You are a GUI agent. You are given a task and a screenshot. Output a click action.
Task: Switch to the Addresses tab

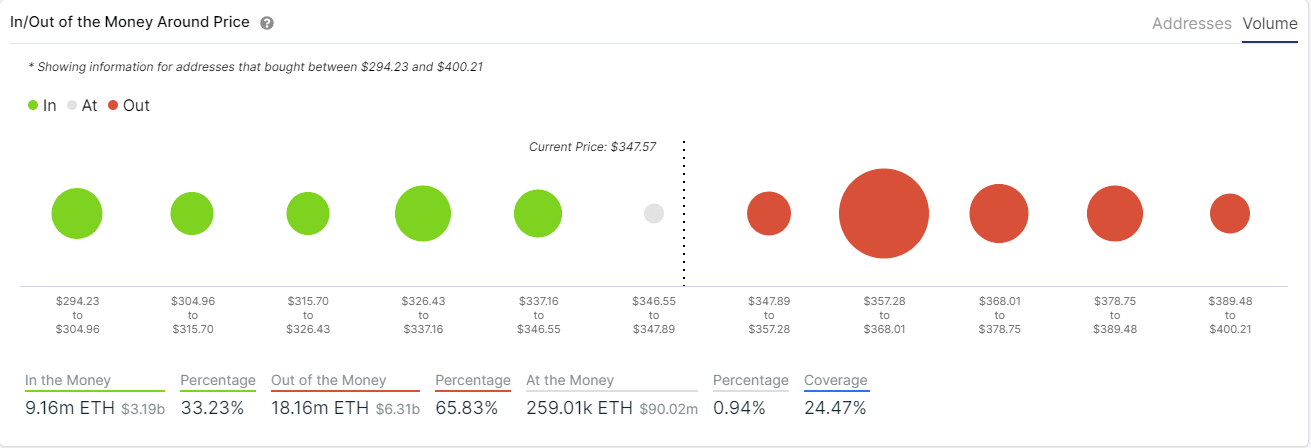(x=1191, y=23)
